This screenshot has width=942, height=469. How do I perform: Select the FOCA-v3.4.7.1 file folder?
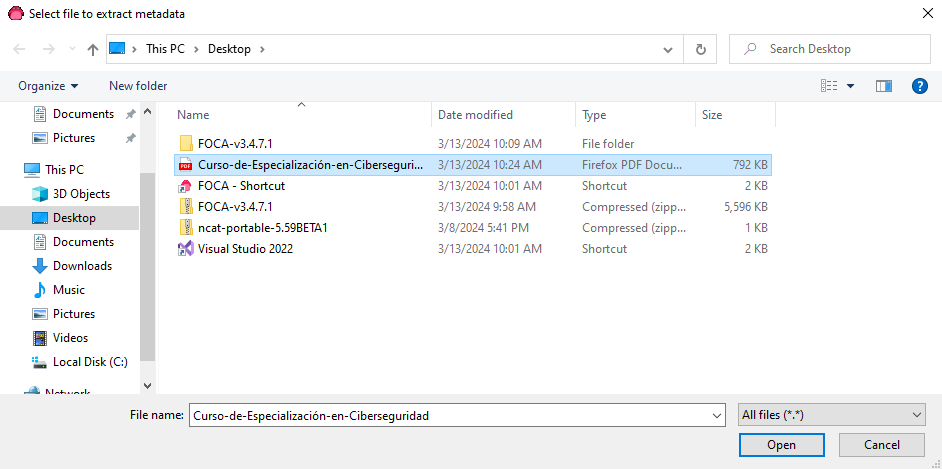472,144
